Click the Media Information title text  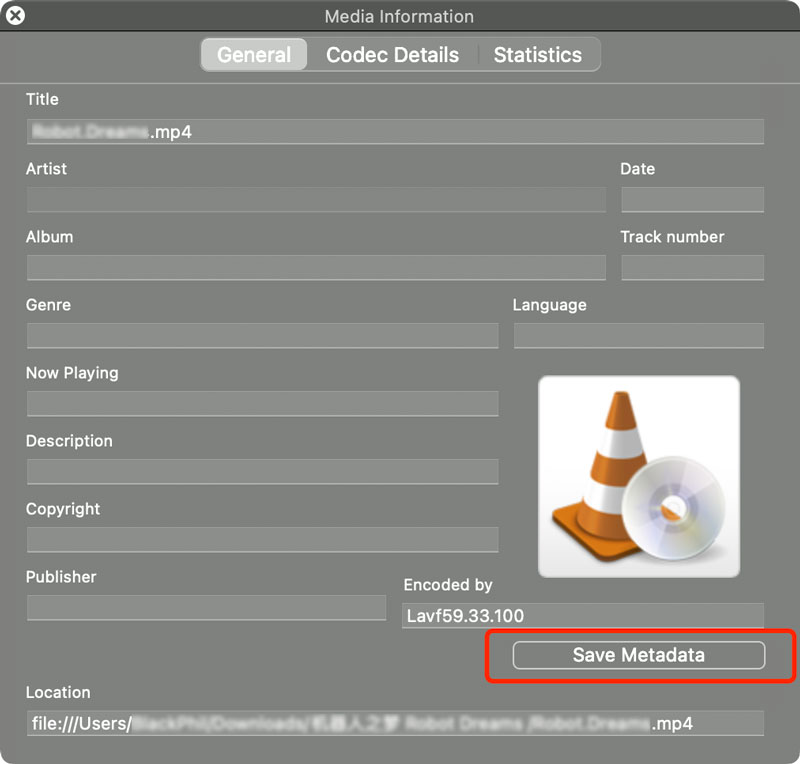coord(399,16)
